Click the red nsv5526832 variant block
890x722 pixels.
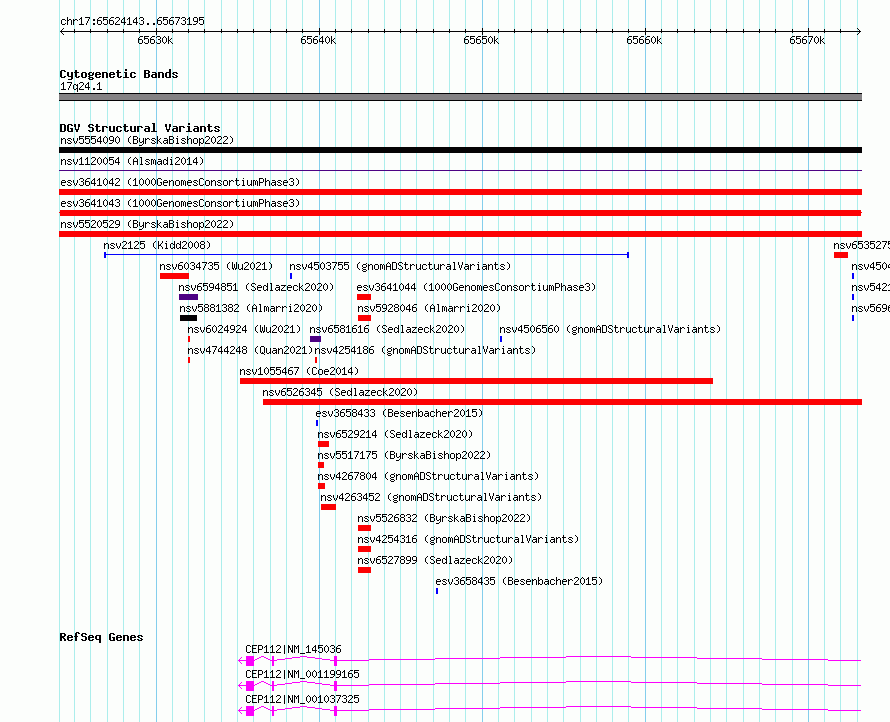(x=364, y=528)
